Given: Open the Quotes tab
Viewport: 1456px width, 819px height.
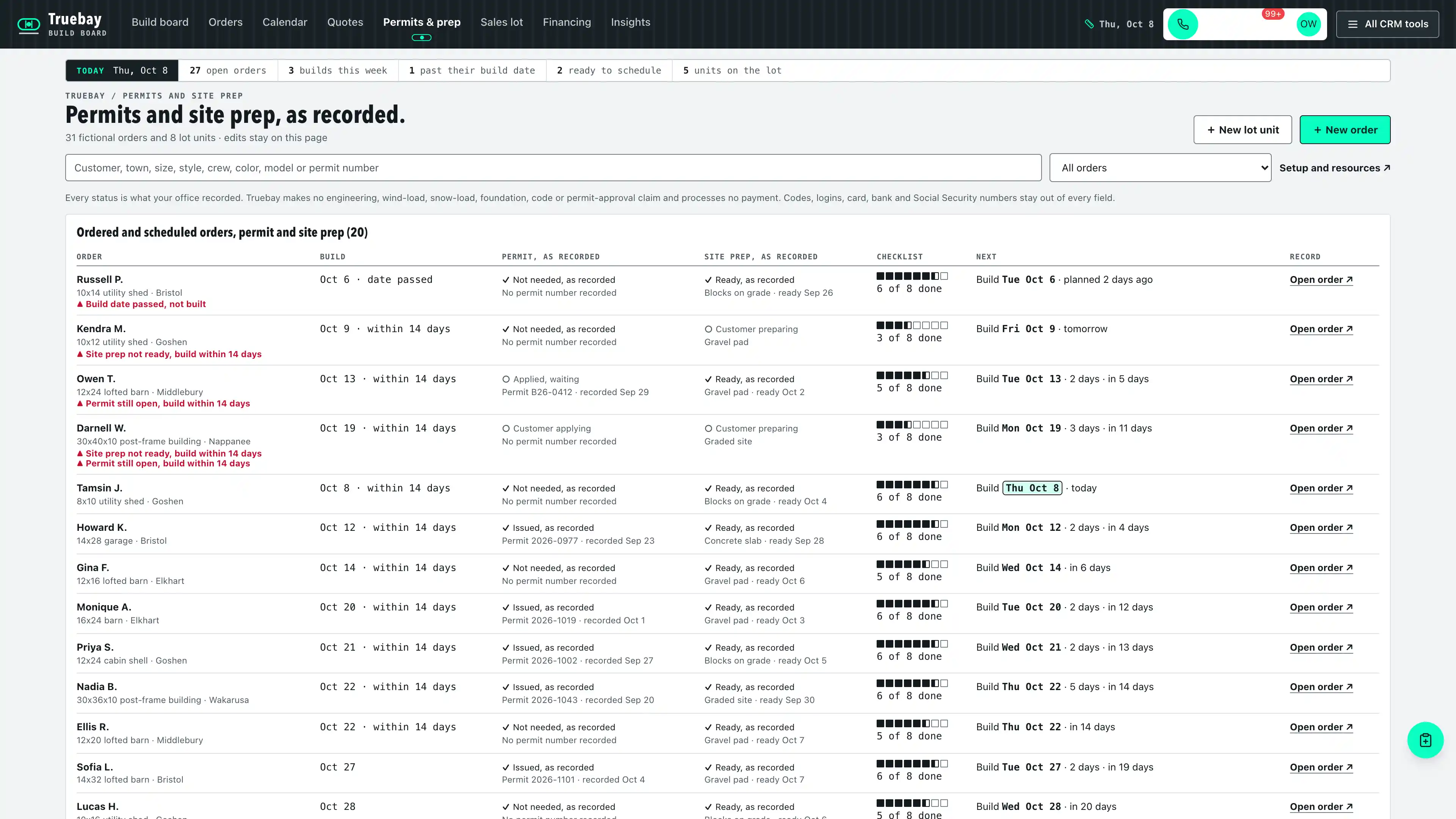Looking at the screenshot, I should tap(345, 22).
